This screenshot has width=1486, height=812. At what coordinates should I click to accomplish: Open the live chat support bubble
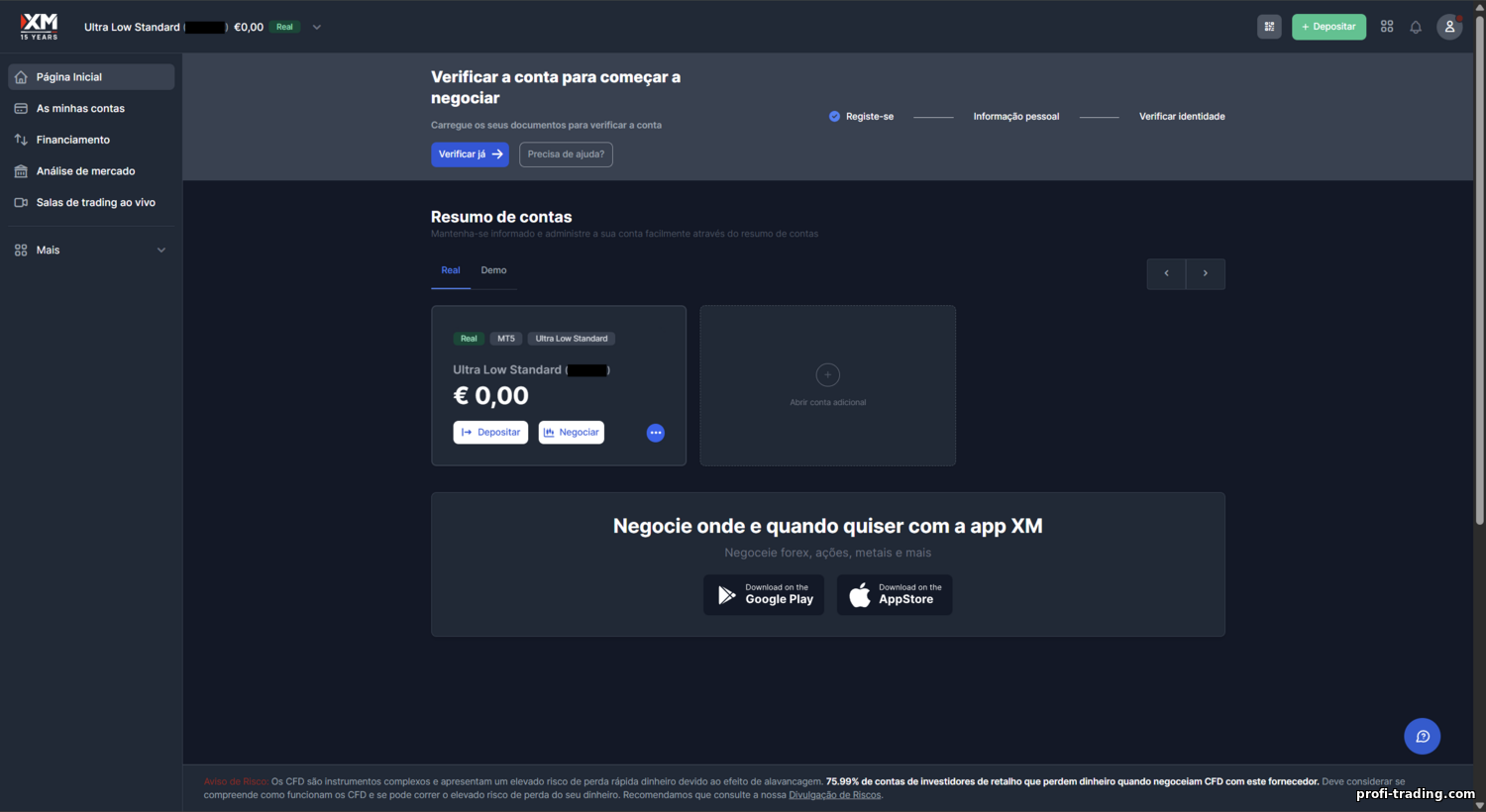1422,736
